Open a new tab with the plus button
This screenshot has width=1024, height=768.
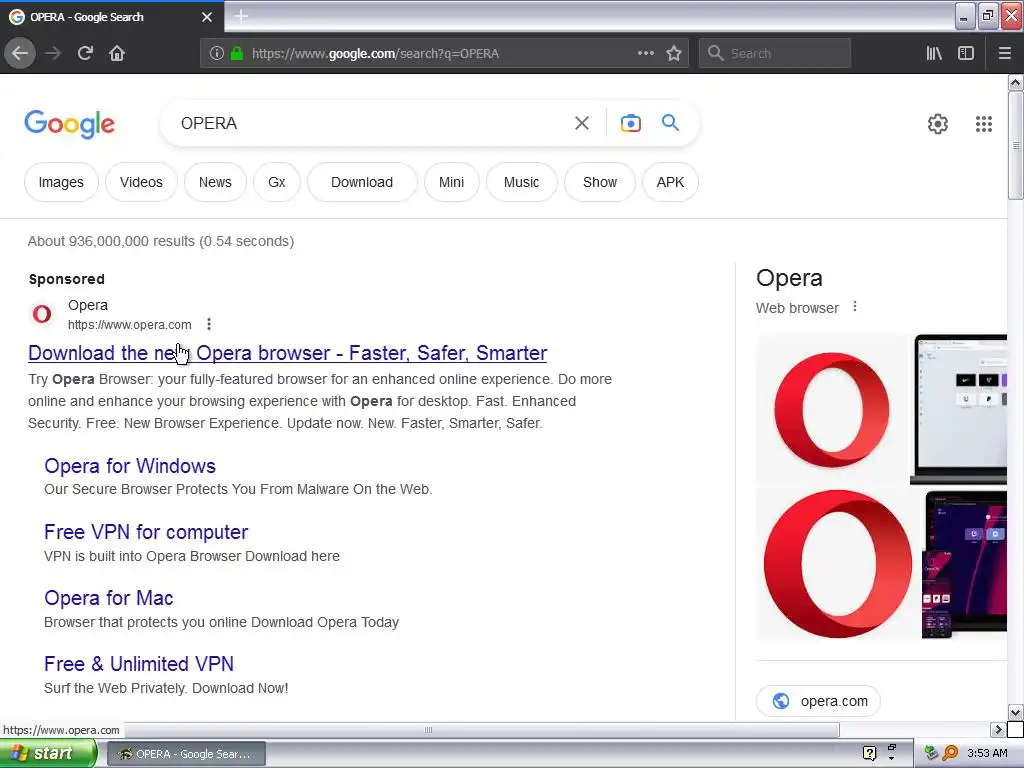coord(241,16)
